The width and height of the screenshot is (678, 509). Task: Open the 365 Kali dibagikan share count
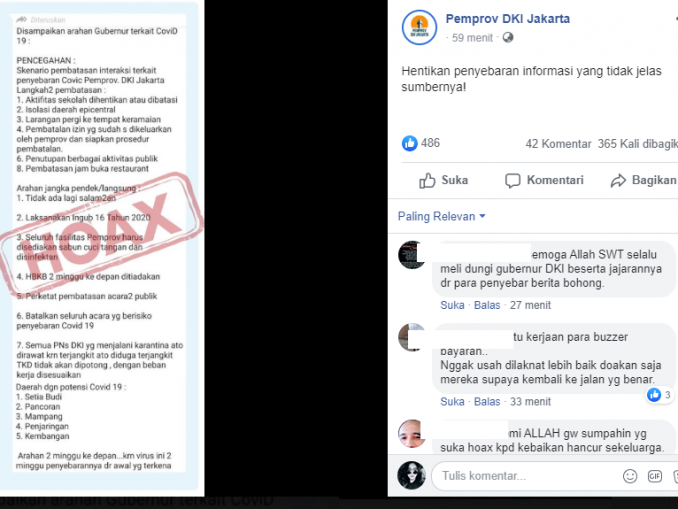pos(638,144)
